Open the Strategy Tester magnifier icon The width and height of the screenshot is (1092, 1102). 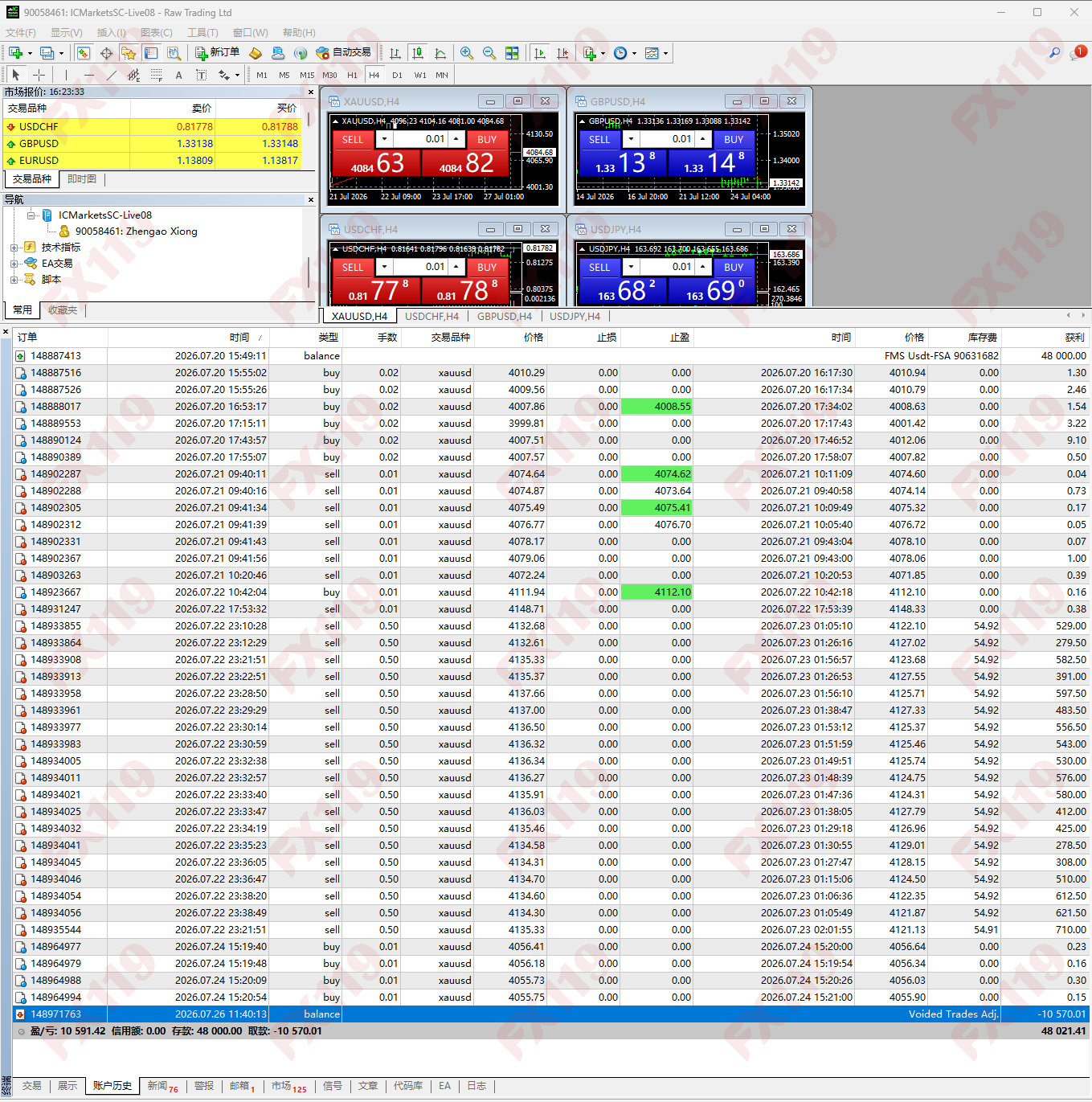[x=174, y=53]
